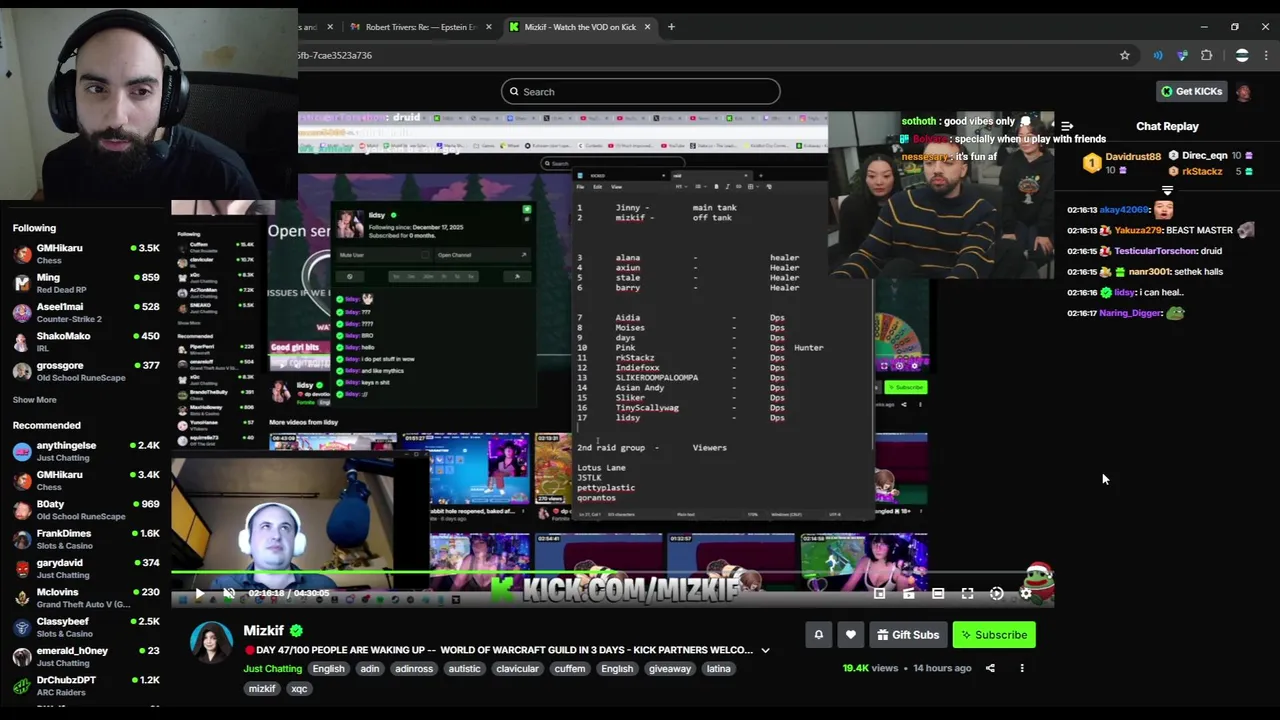Click the share icon beside views
Viewport: 1280px width, 720px height.
click(x=990, y=668)
